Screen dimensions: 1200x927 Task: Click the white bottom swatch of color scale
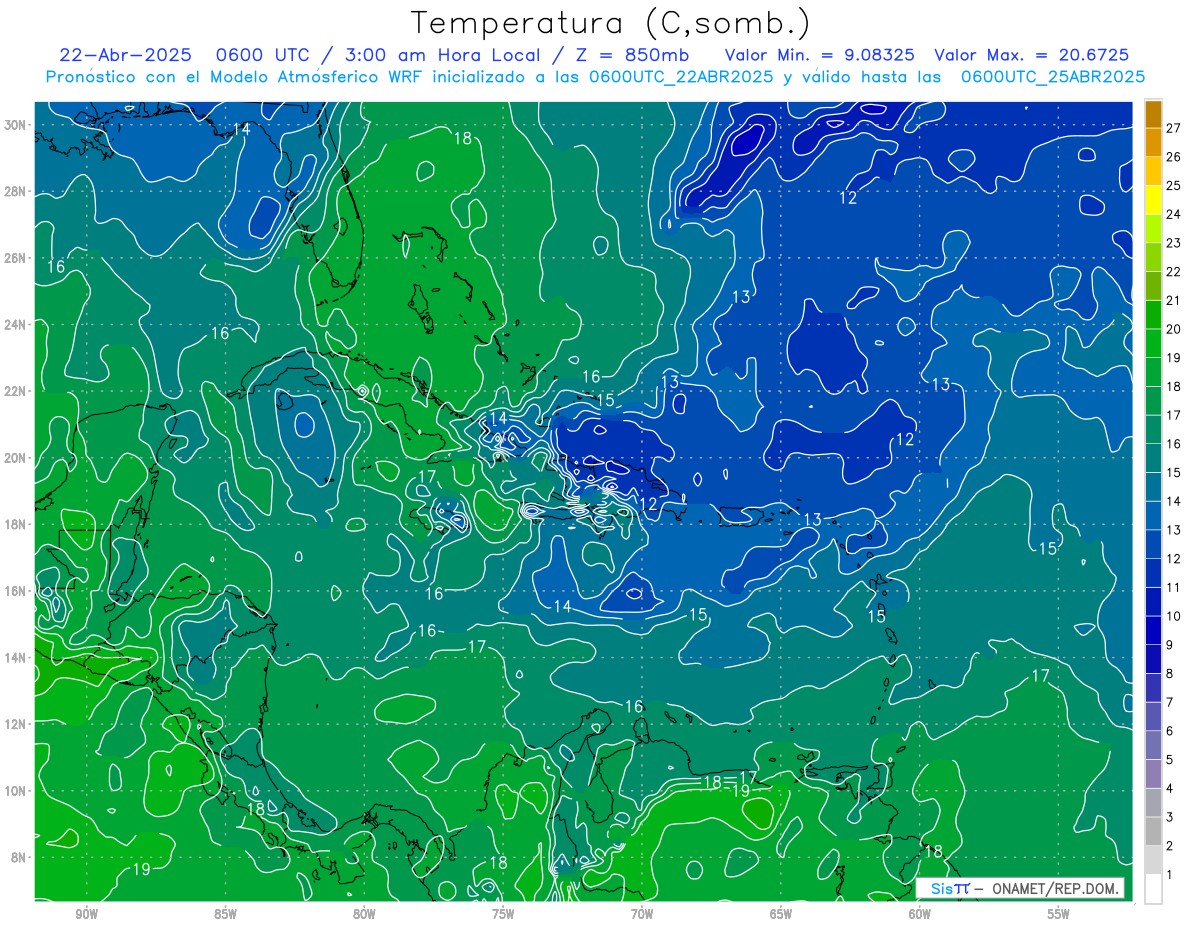pyautogui.click(x=1153, y=889)
